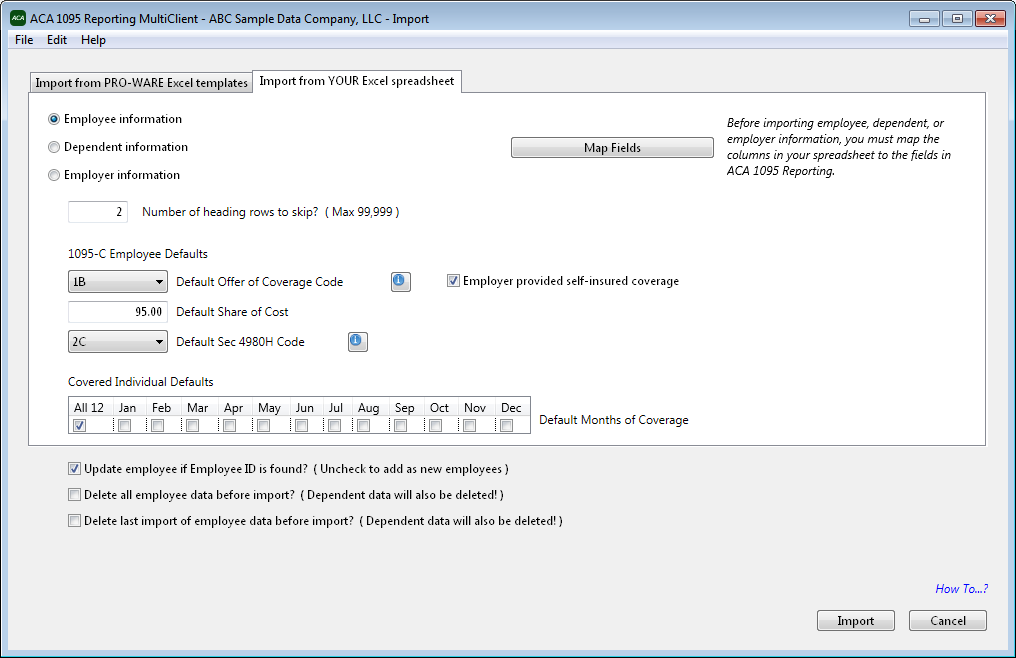Click the Default Share of Cost field
This screenshot has height=658, width=1016.
[117, 312]
